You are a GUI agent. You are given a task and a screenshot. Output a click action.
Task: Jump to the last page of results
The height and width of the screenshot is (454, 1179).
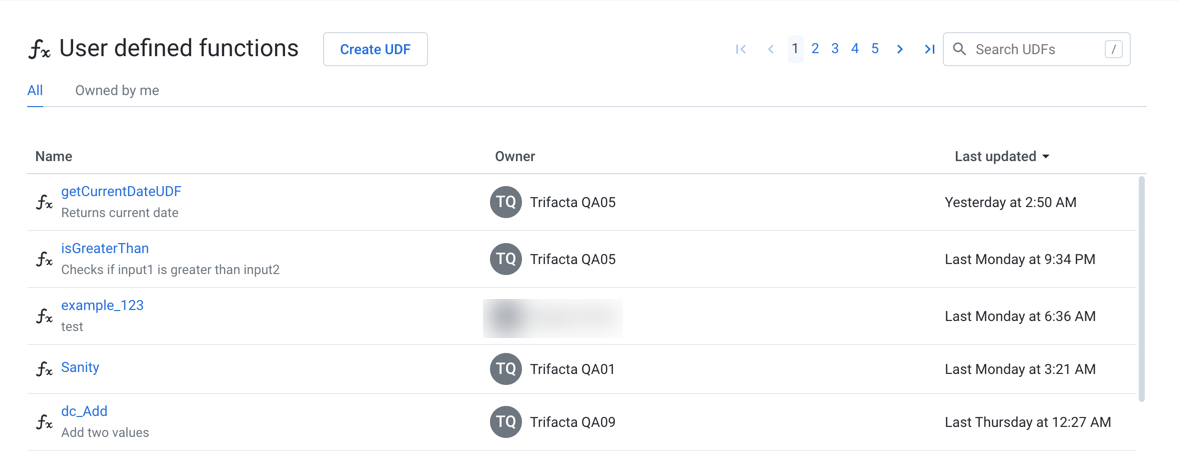coord(929,49)
